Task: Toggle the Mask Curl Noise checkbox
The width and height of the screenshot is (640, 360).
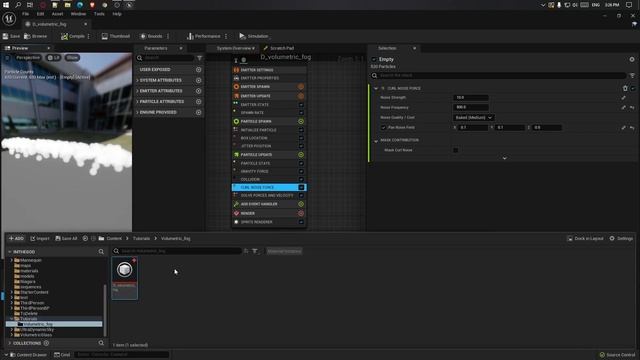Action: [456, 150]
